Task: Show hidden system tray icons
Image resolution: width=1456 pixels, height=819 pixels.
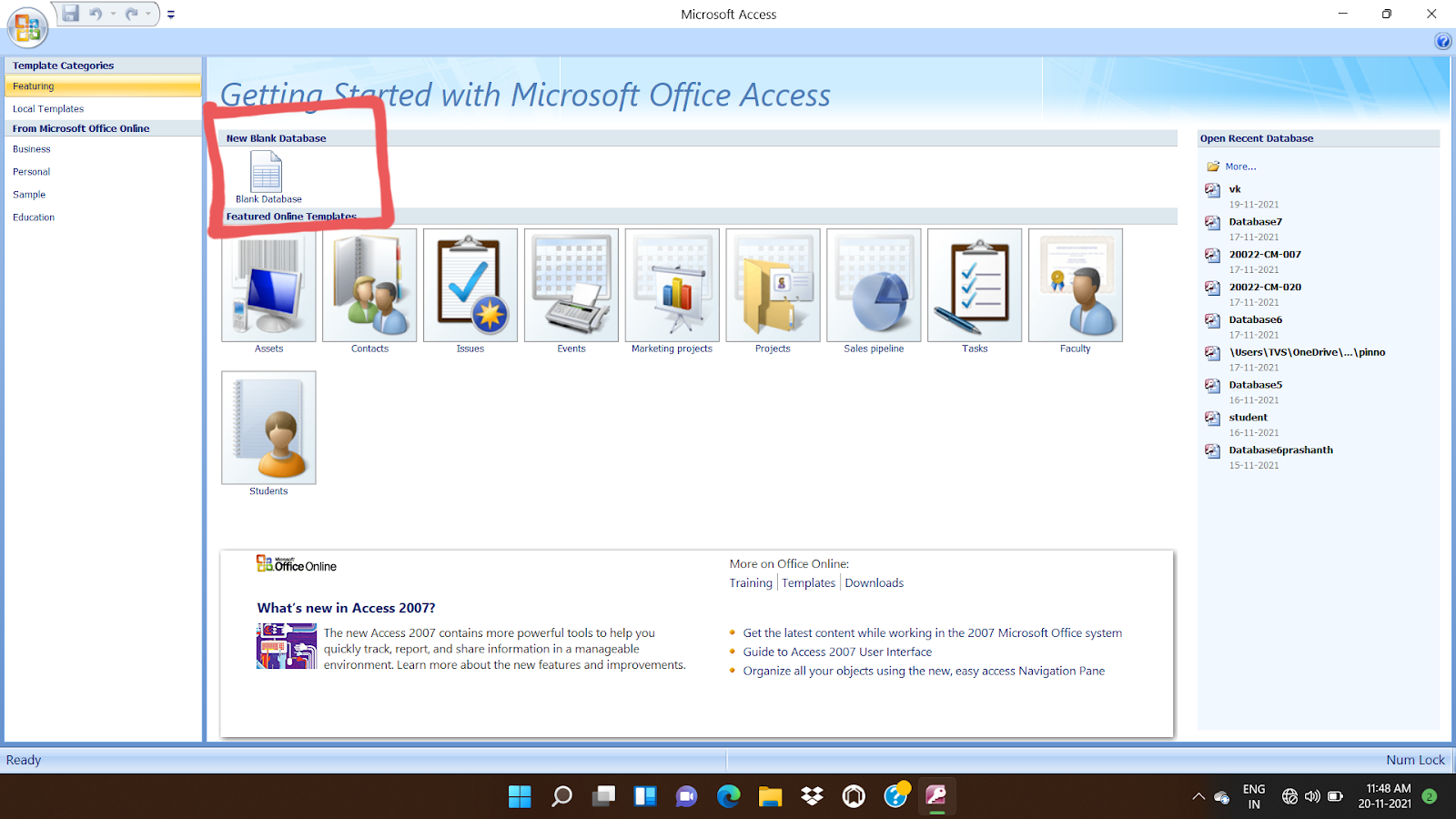Action: tap(1198, 796)
